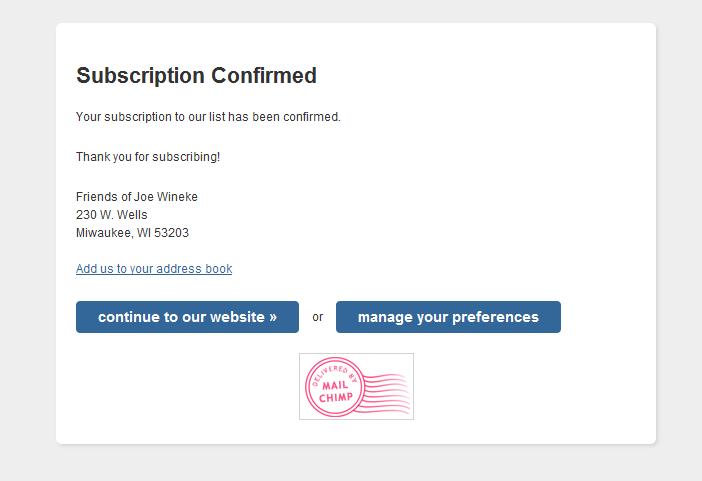The width and height of the screenshot is (702, 481).
Task: Click the Friends of Joe Wineke line
Action: pyautogui.click(x=137, y=197)
